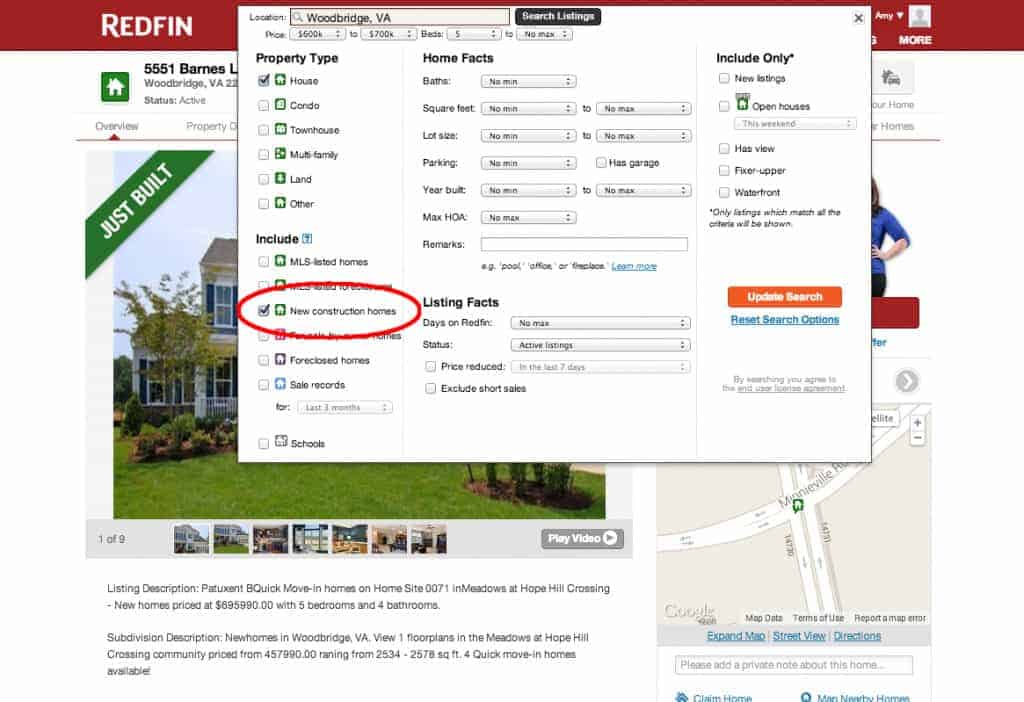Click next arrow circle above map
The image size is (1024, 702).
906,381
